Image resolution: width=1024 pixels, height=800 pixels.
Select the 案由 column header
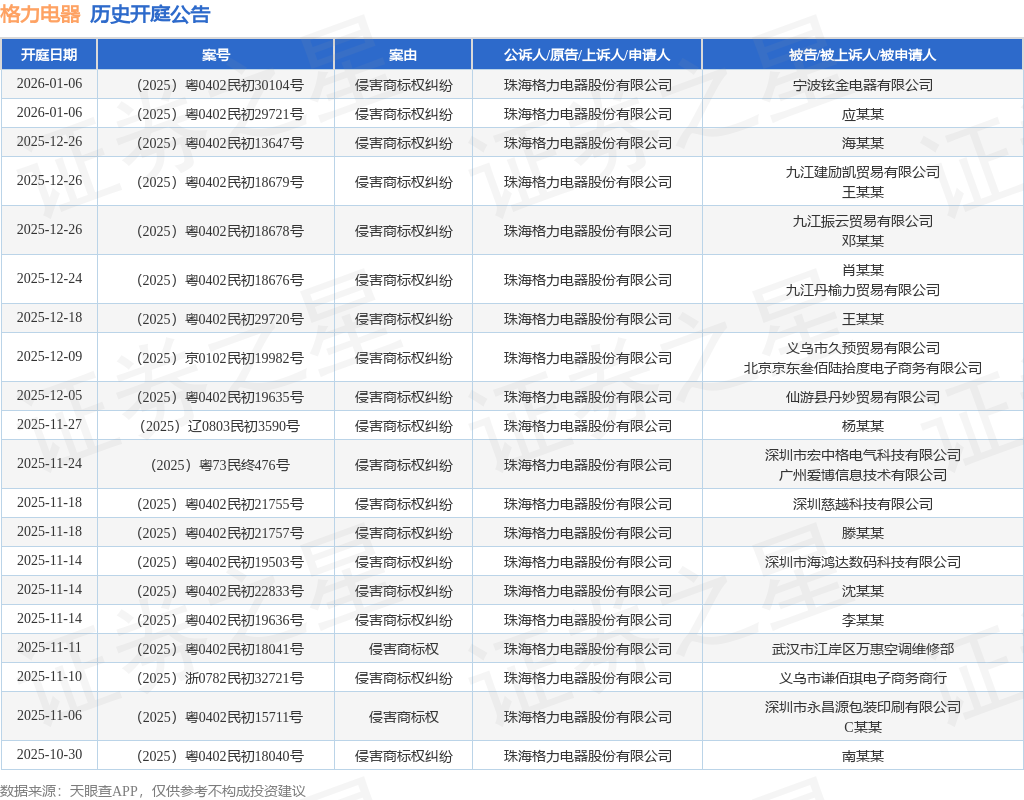pos(403,55)
